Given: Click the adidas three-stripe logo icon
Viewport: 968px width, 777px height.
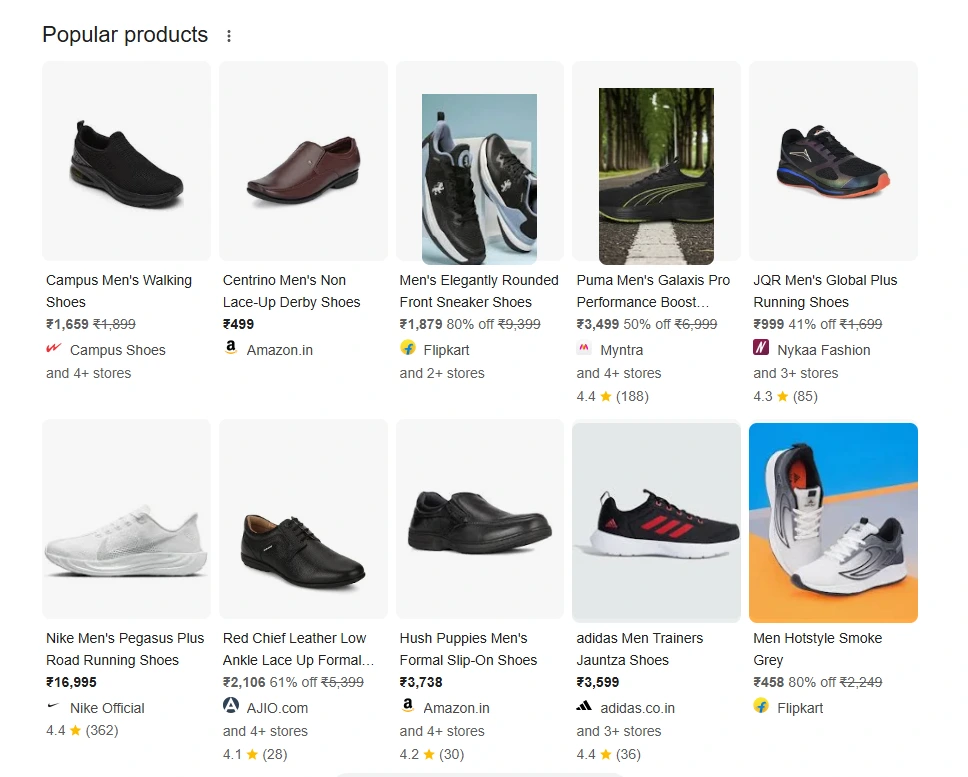Looking at the screenshot, I should coord(584,706).
